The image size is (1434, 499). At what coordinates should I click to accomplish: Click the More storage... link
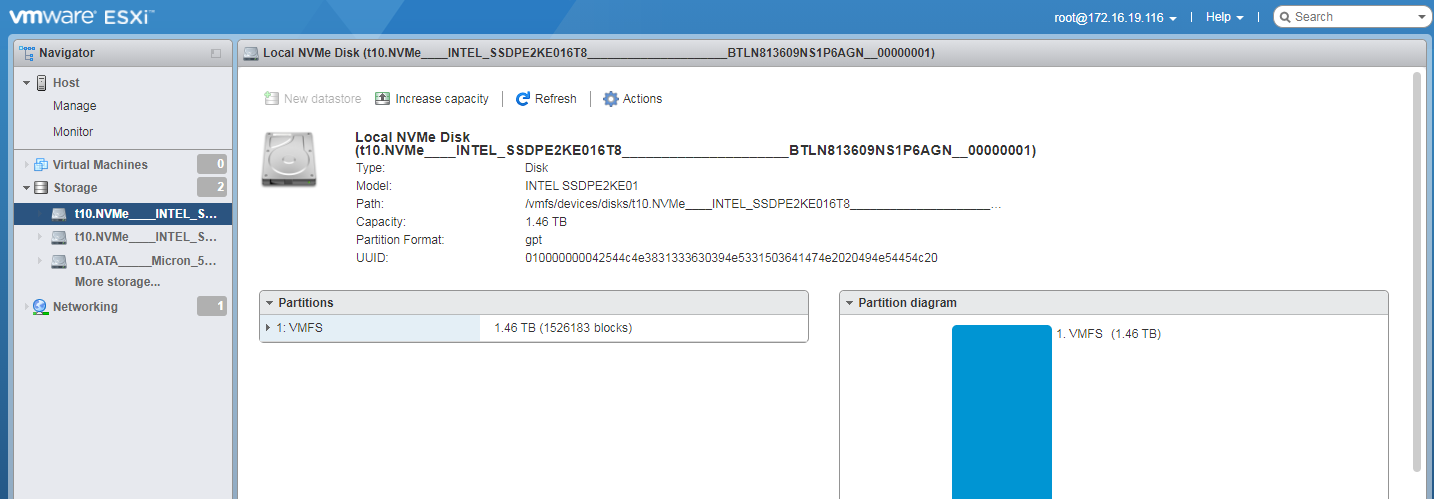pos(117,282)
